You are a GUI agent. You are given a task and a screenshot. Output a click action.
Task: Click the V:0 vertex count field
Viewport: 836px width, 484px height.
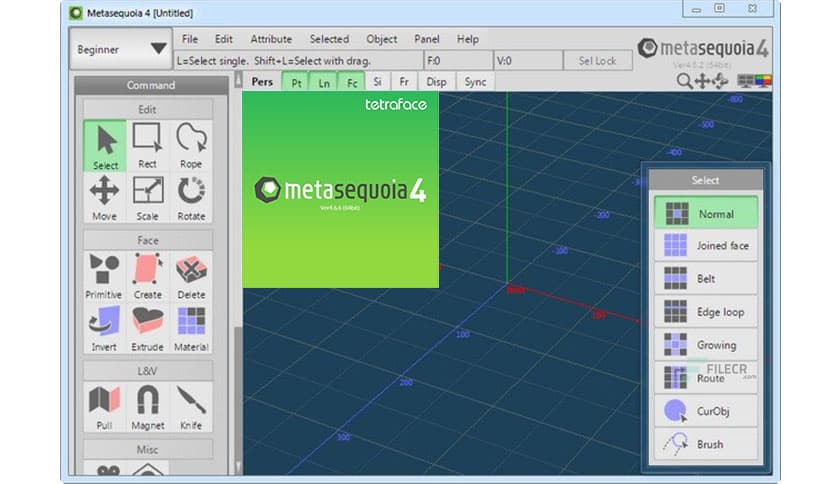click(x=528, y=61)
